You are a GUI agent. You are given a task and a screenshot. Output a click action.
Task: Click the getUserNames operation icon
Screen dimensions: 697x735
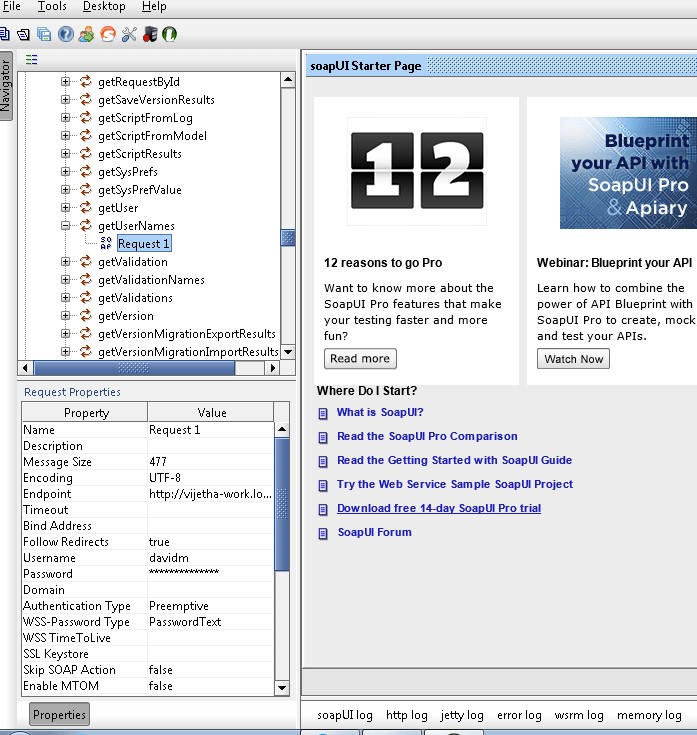pyautogui.click(x=85, y=225)
